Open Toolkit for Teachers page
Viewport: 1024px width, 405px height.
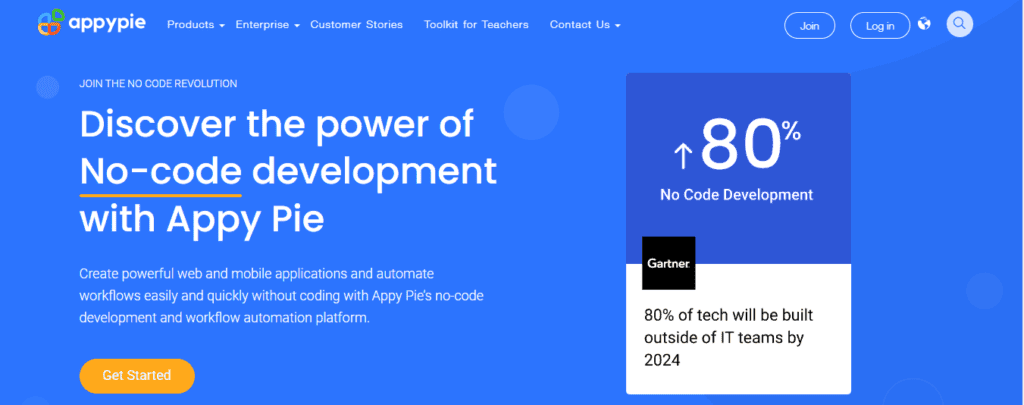(x=476, y=24)
